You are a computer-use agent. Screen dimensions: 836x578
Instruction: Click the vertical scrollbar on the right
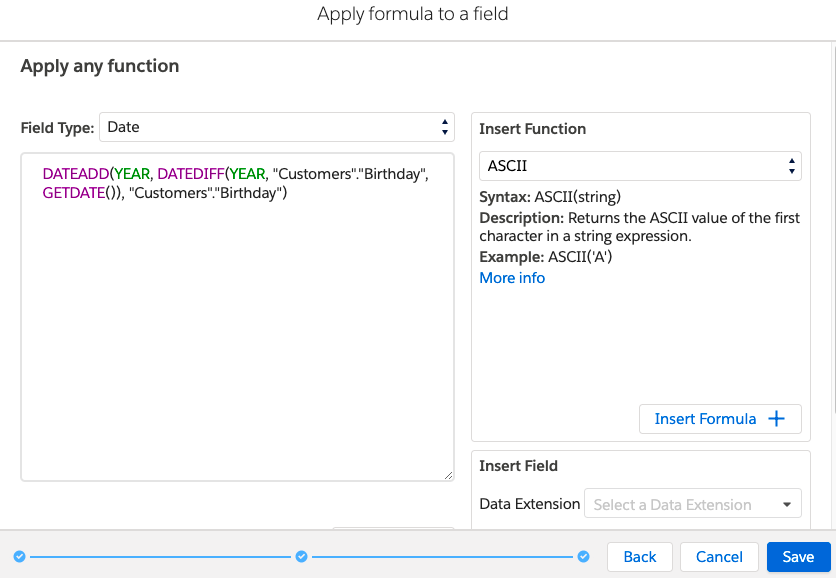pyautogui.click(x=834, y=227)
